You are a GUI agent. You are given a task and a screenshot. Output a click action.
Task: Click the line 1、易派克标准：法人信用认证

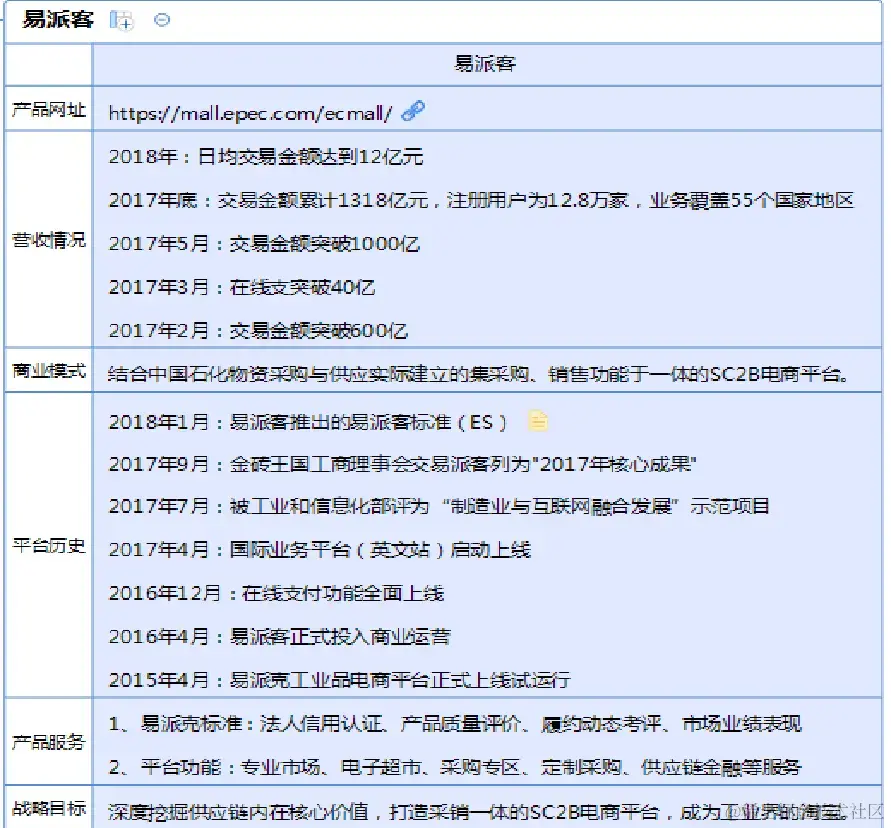coord(455,724)
